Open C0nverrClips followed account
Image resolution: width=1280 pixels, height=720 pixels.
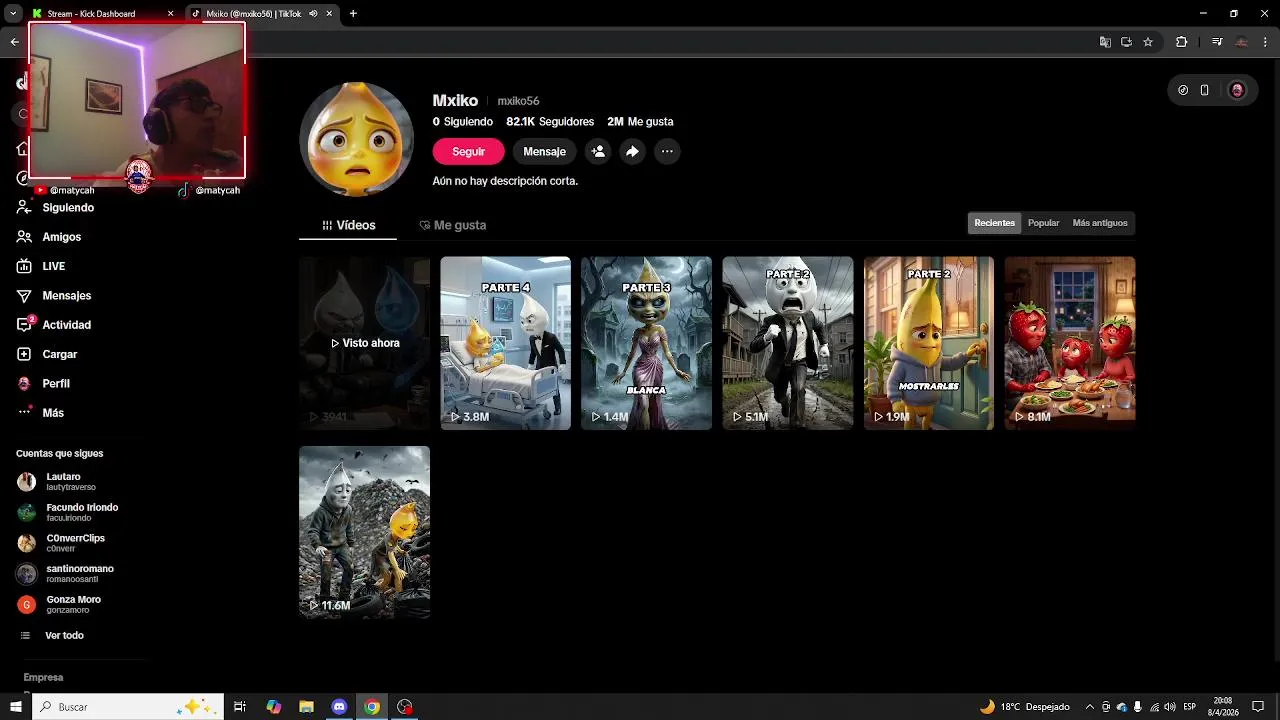62,543
